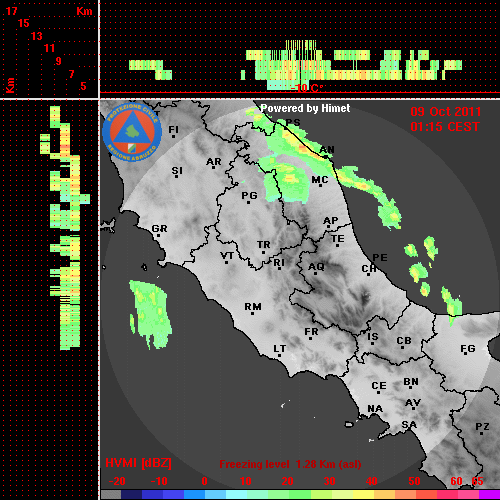Image resolution: width=500 pixels, height=500 pixels.
Task: Click the CB city marker on the map
Action: (x=404, y=342)
